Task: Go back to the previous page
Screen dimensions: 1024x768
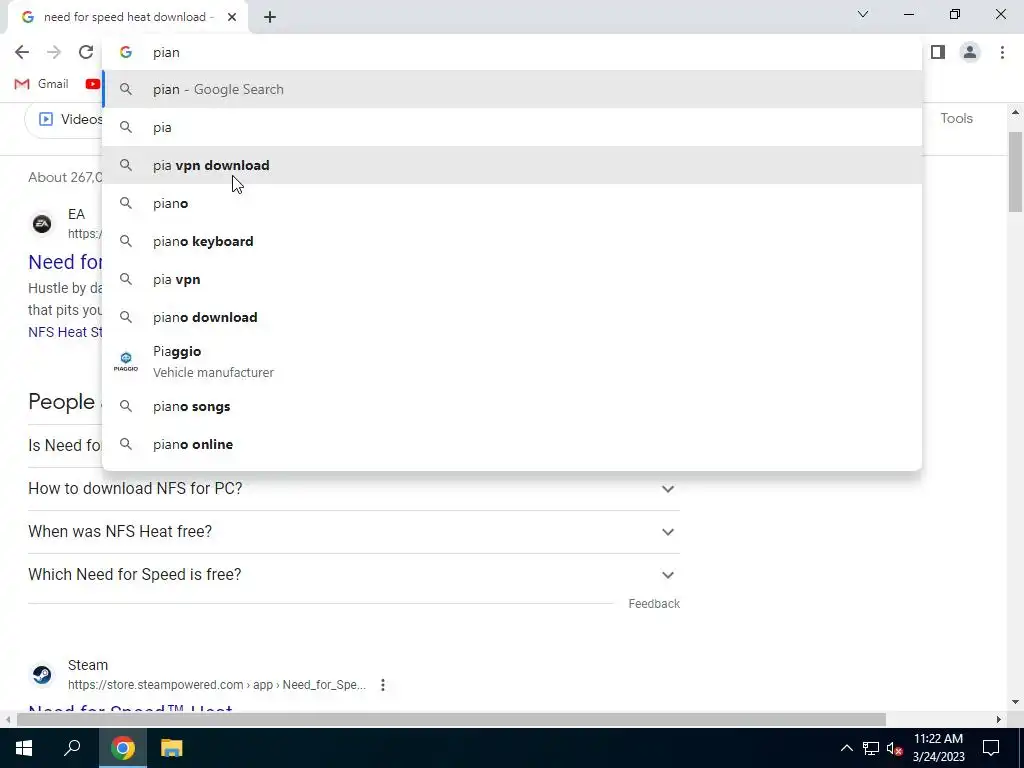Action: tap(22, 52)
